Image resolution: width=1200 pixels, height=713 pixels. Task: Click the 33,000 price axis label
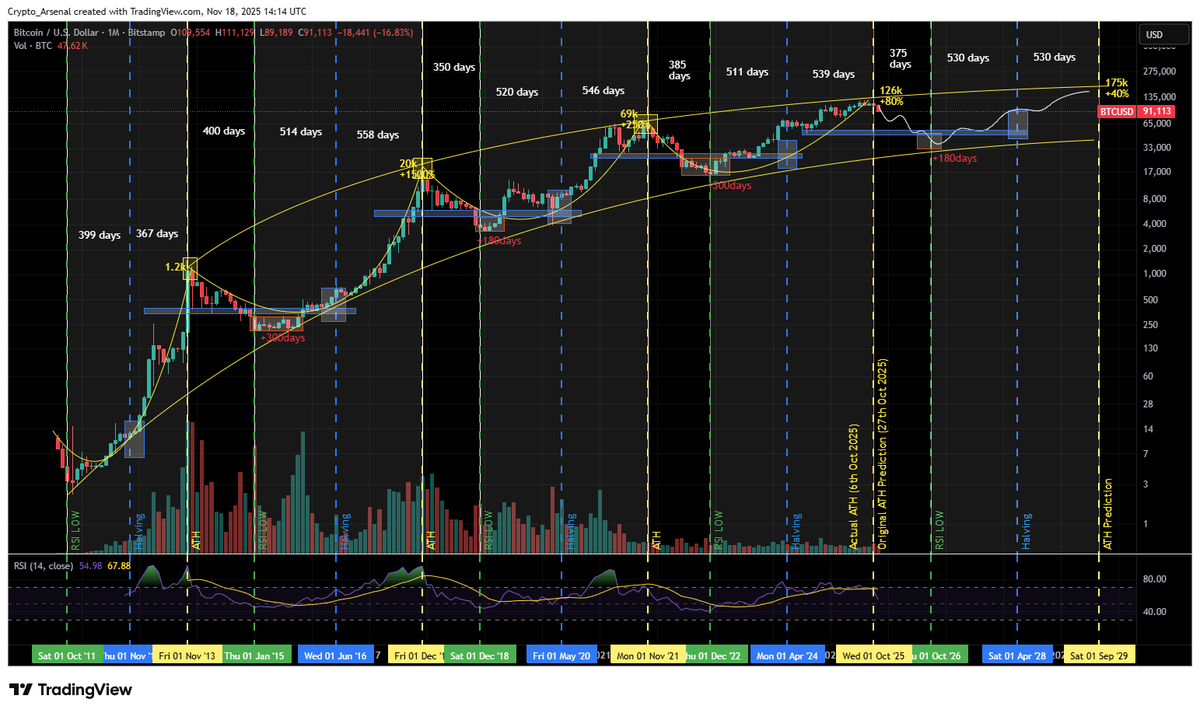[x=1155, y=148]
